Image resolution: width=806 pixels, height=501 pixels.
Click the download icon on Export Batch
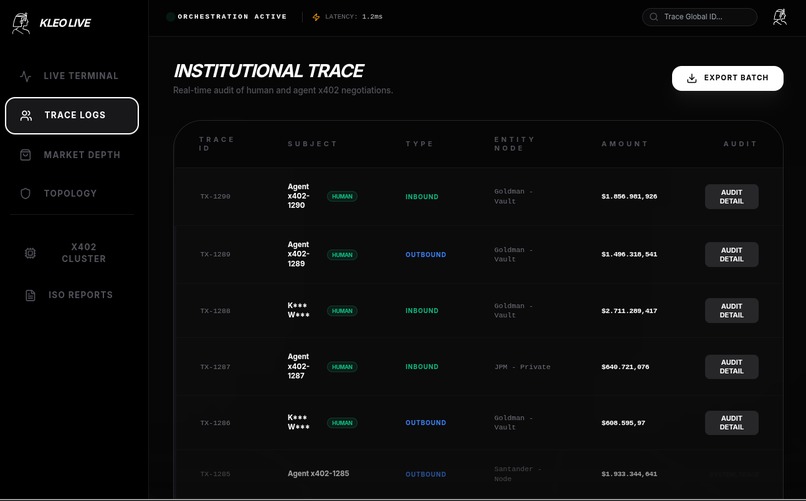tap(692, 78)
